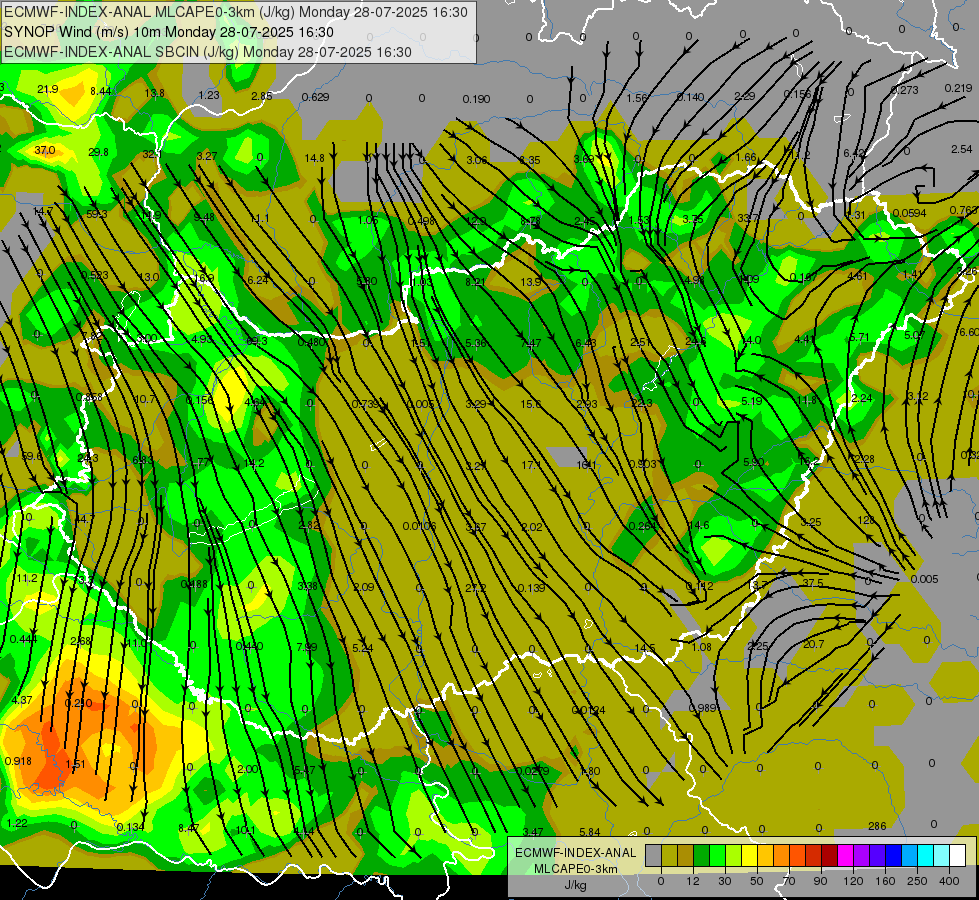
Task: Click the legend tick label '250'
Action: (917, 881)
